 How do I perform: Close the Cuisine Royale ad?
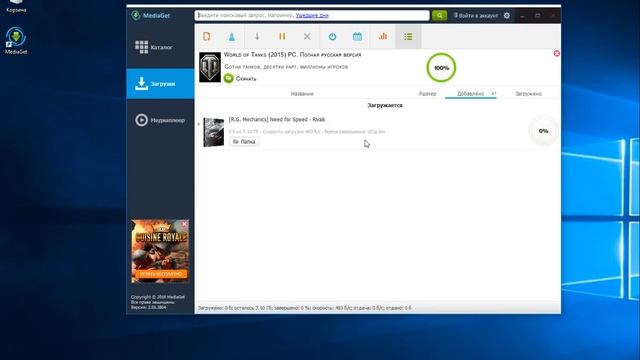pyautogui.click(x=184, y=224)
